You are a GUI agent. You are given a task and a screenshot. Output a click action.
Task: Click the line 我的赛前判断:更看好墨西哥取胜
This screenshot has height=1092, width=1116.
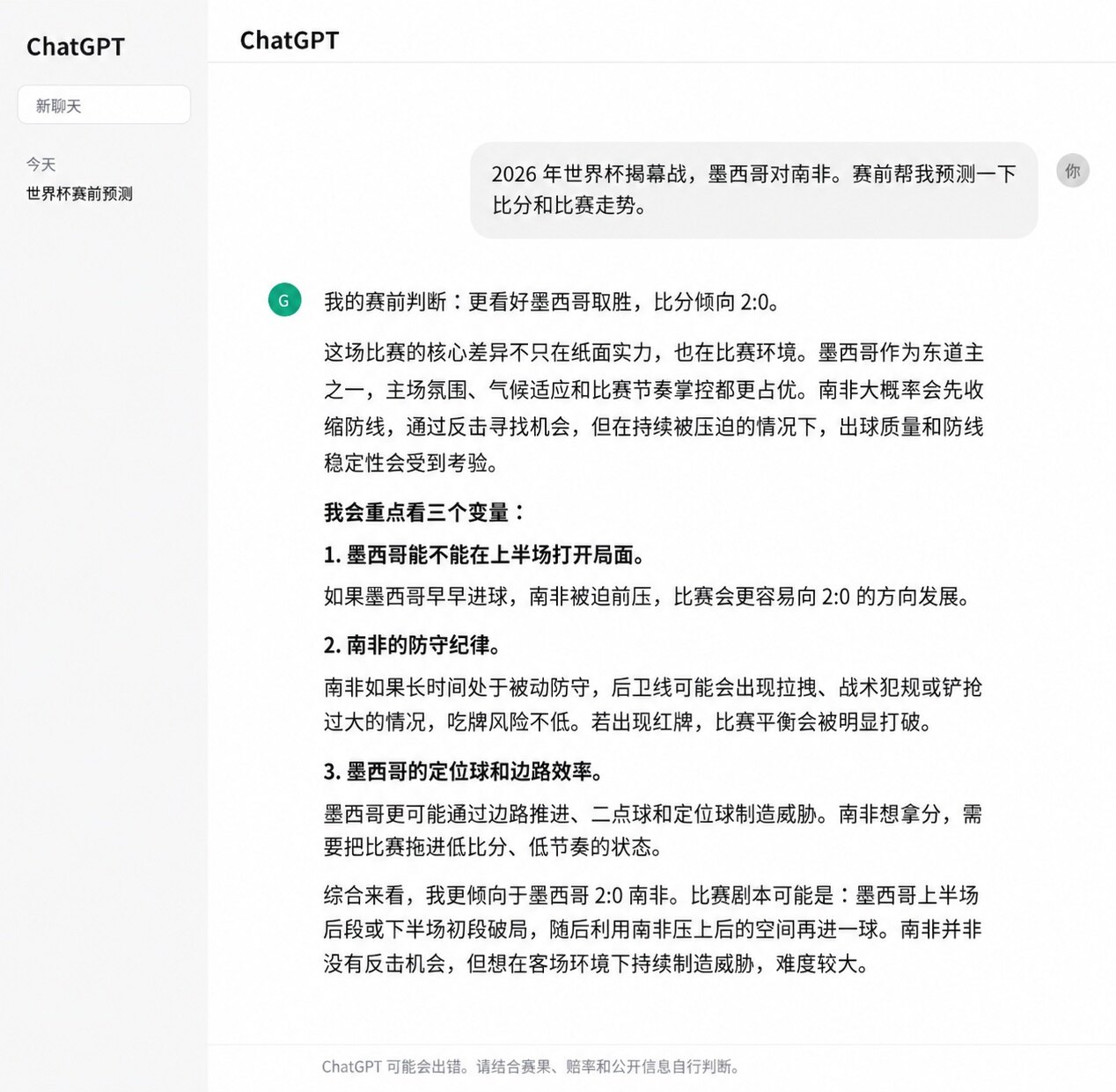(551, 302)
